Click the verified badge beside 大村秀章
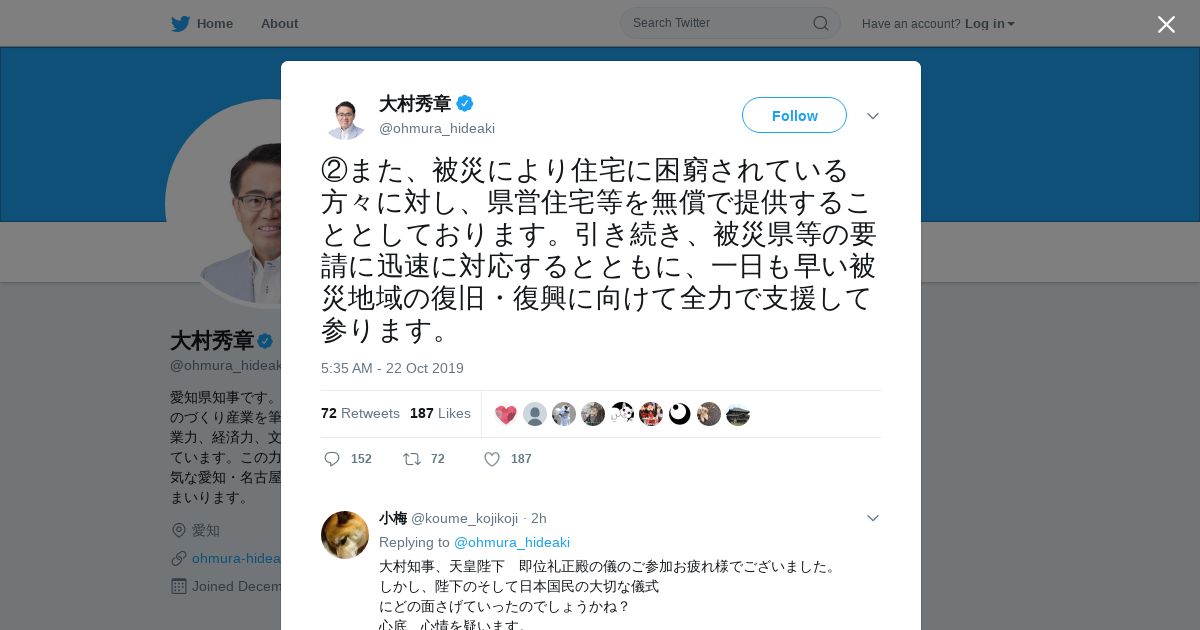The height and width of the screenshot is (630, 1200). [465, 103]
